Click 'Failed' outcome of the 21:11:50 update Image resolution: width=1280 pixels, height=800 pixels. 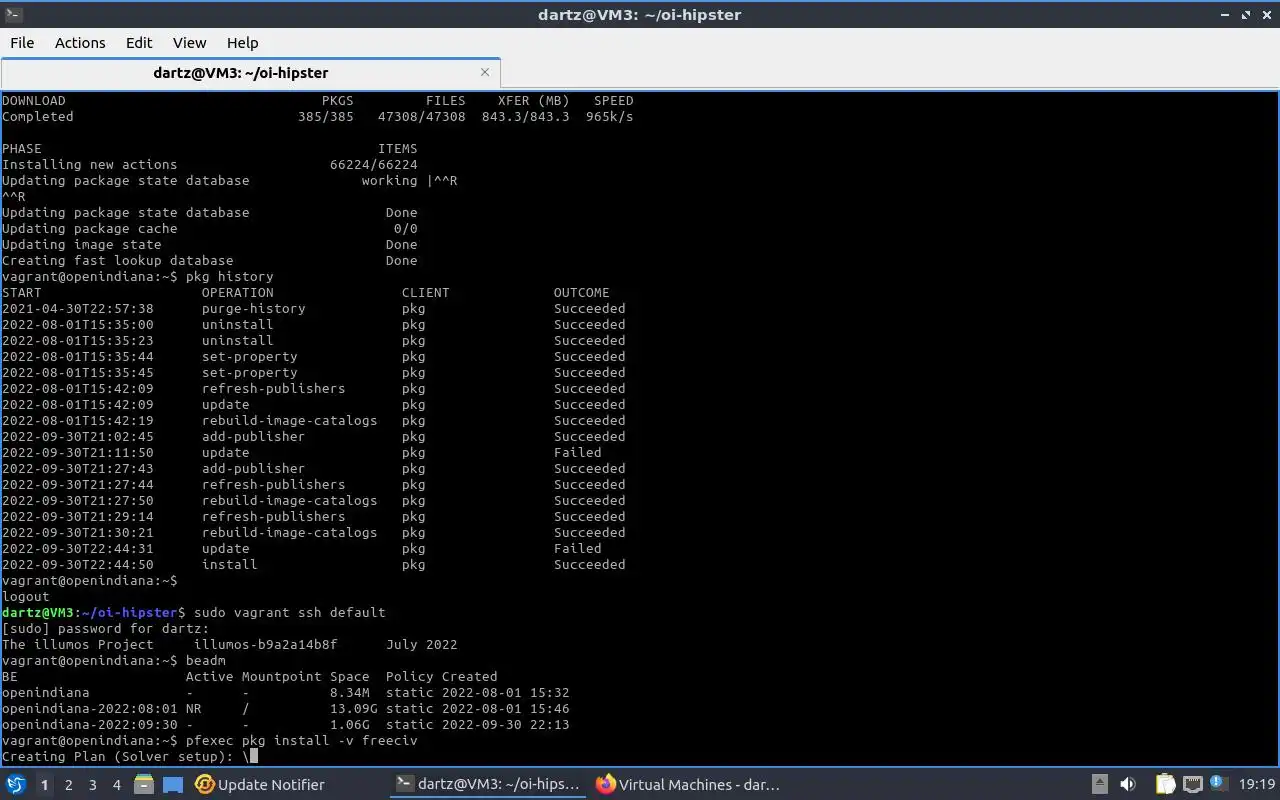[578, 453]
